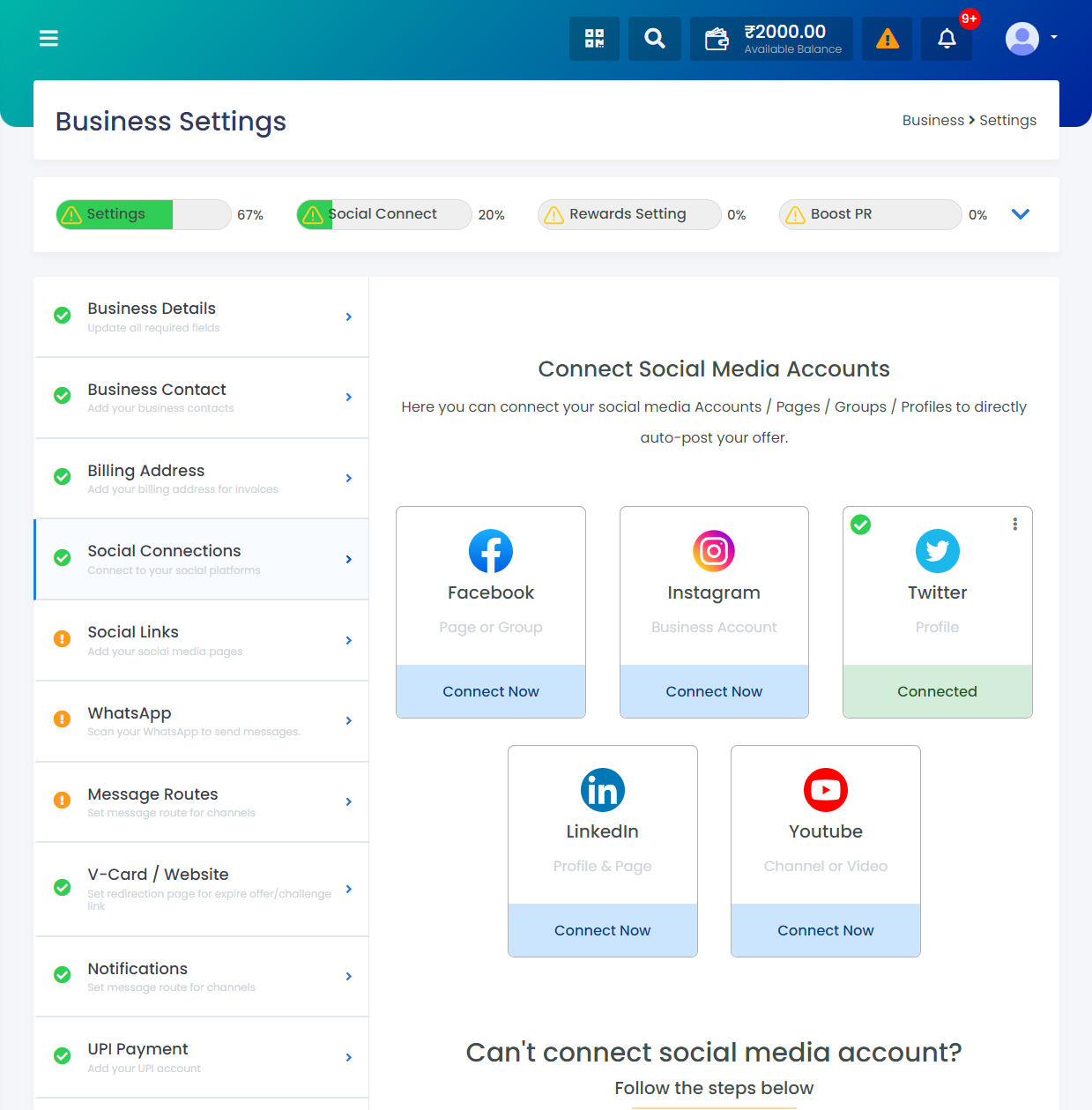Click the Youtube play logo icon
This screenshot has width=1092, height=1110.
pos(826,790)
